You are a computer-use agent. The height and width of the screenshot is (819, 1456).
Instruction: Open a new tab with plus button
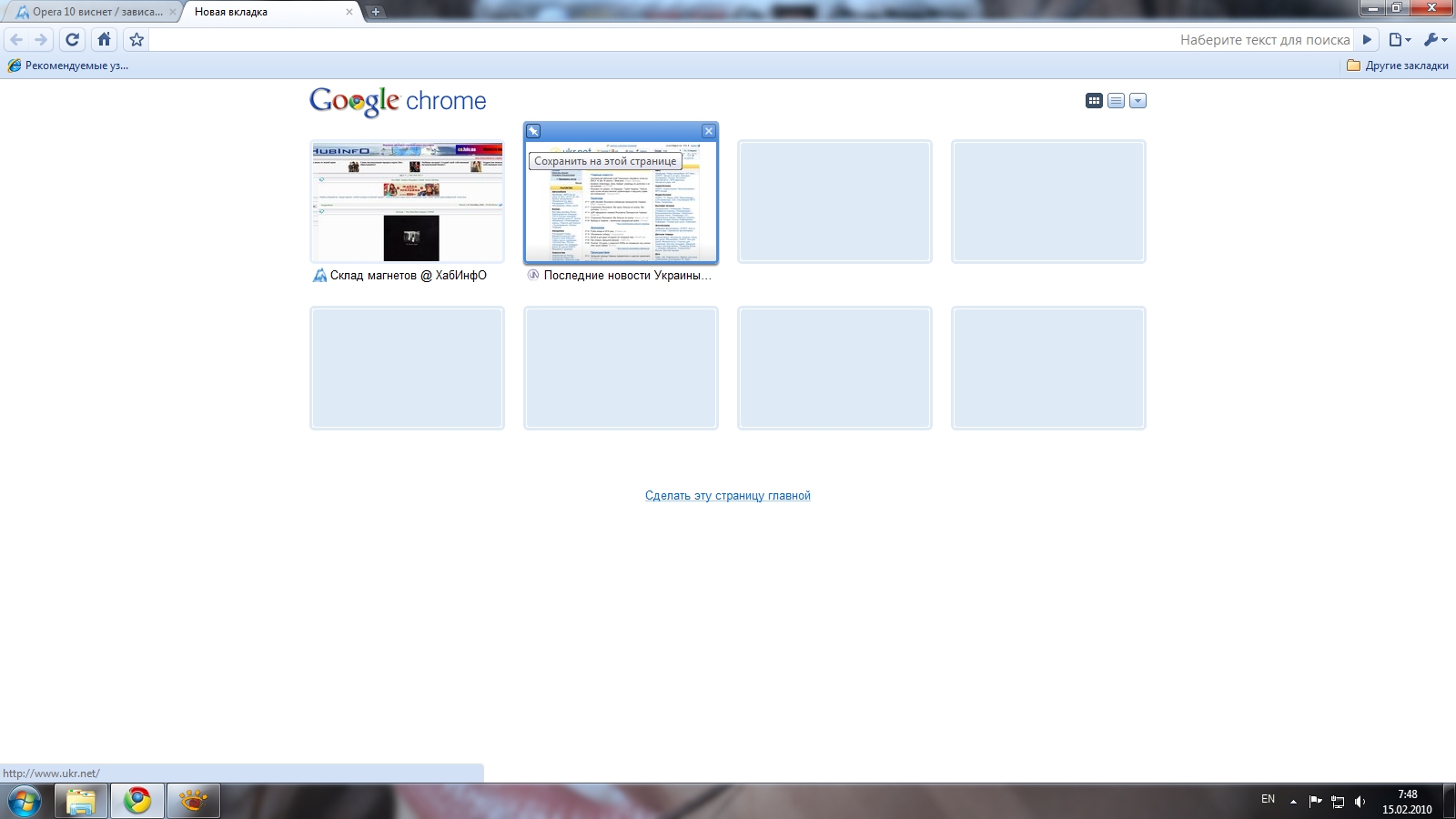(x=376, y=12)
